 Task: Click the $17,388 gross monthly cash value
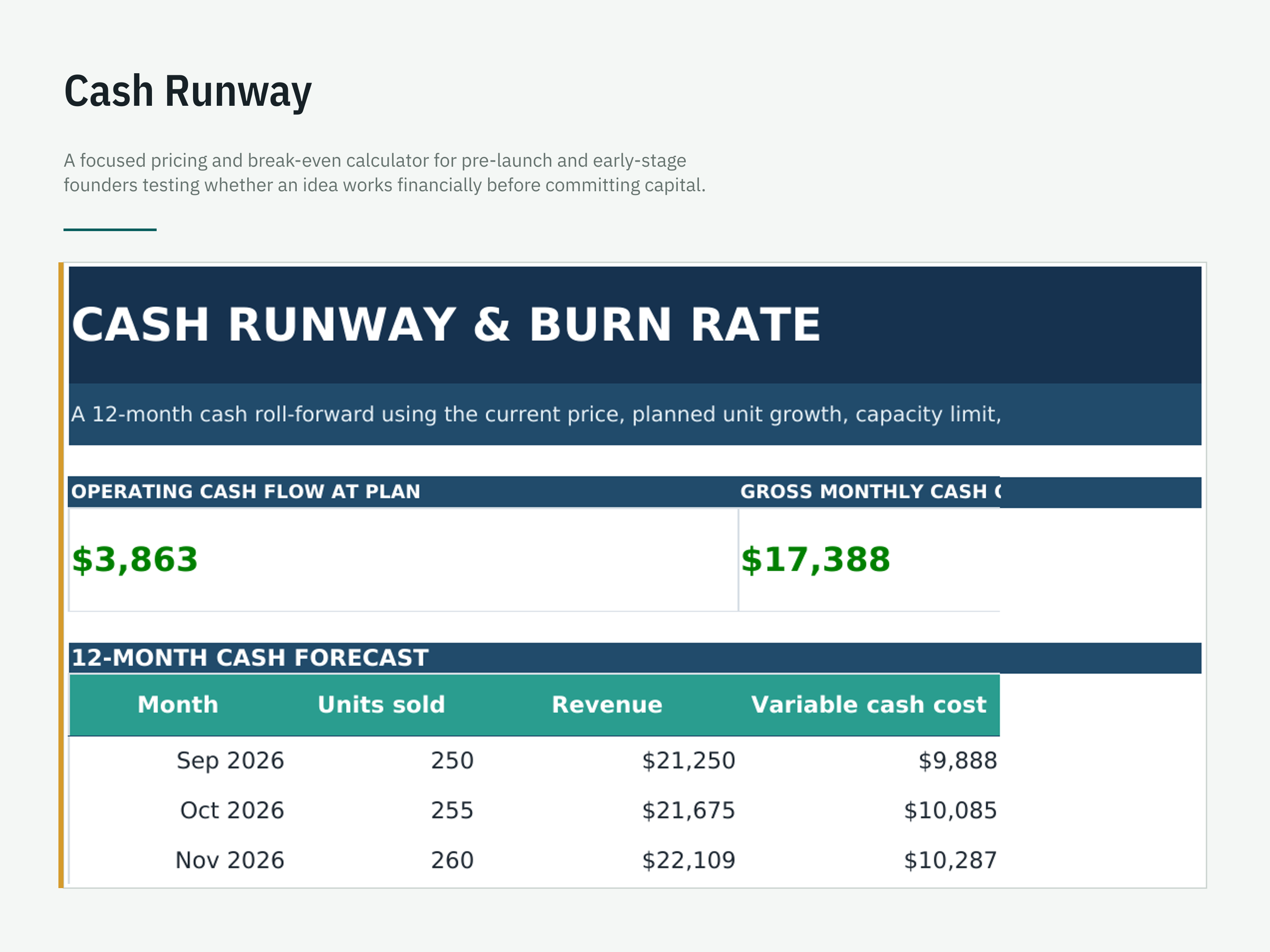point(815,560)
